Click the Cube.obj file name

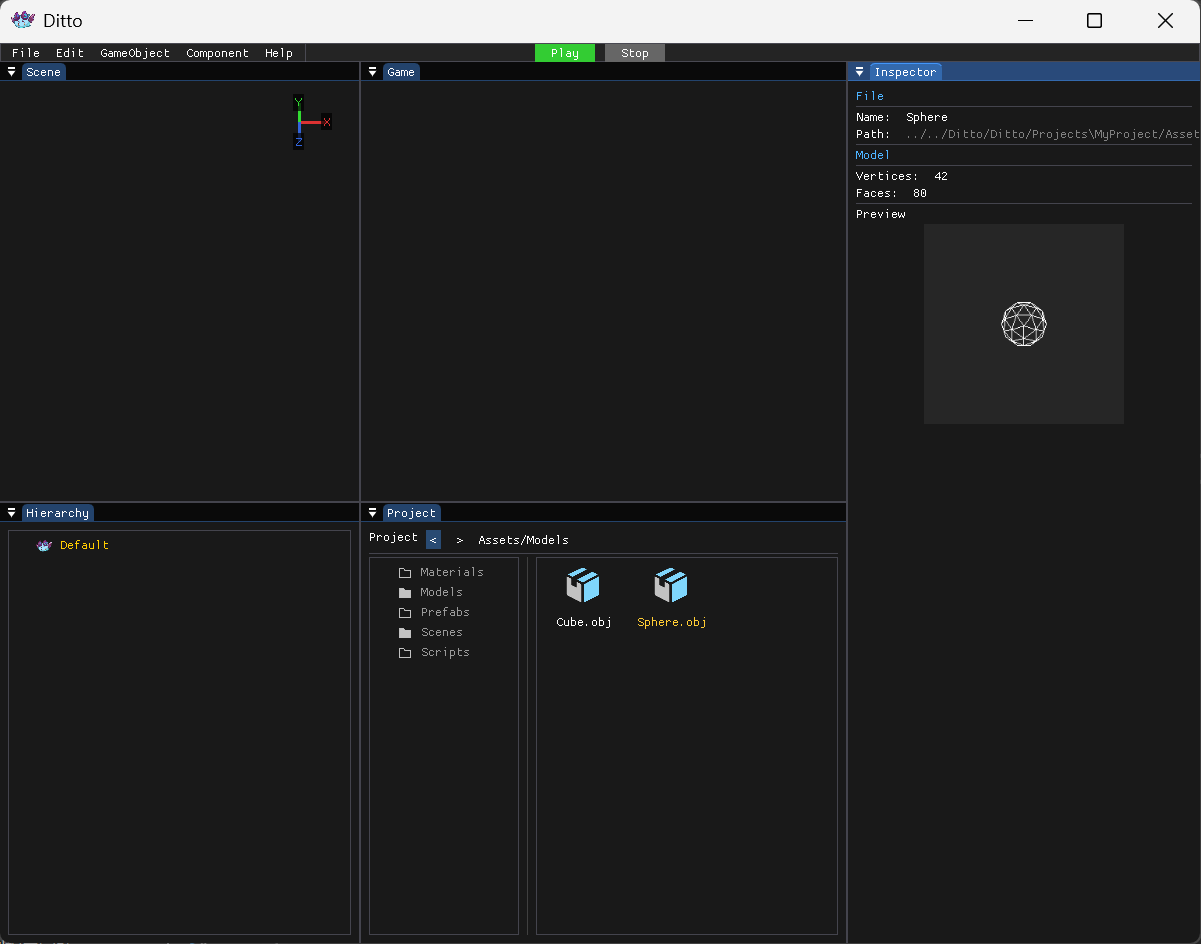pyautogui.click(x=583, y=622)
